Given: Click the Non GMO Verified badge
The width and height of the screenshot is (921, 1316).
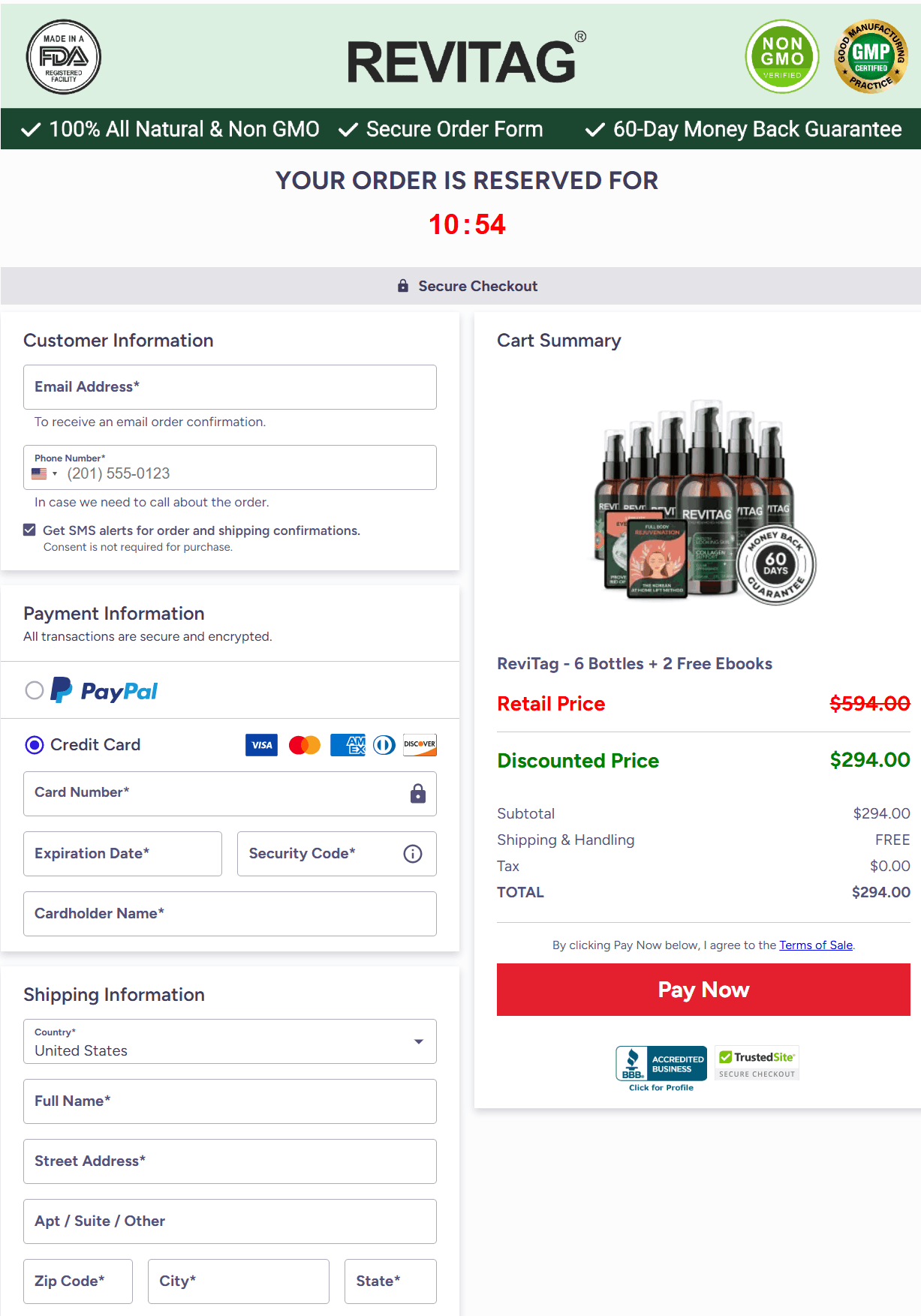Looking at the screenshot, I should coord(782,57).
